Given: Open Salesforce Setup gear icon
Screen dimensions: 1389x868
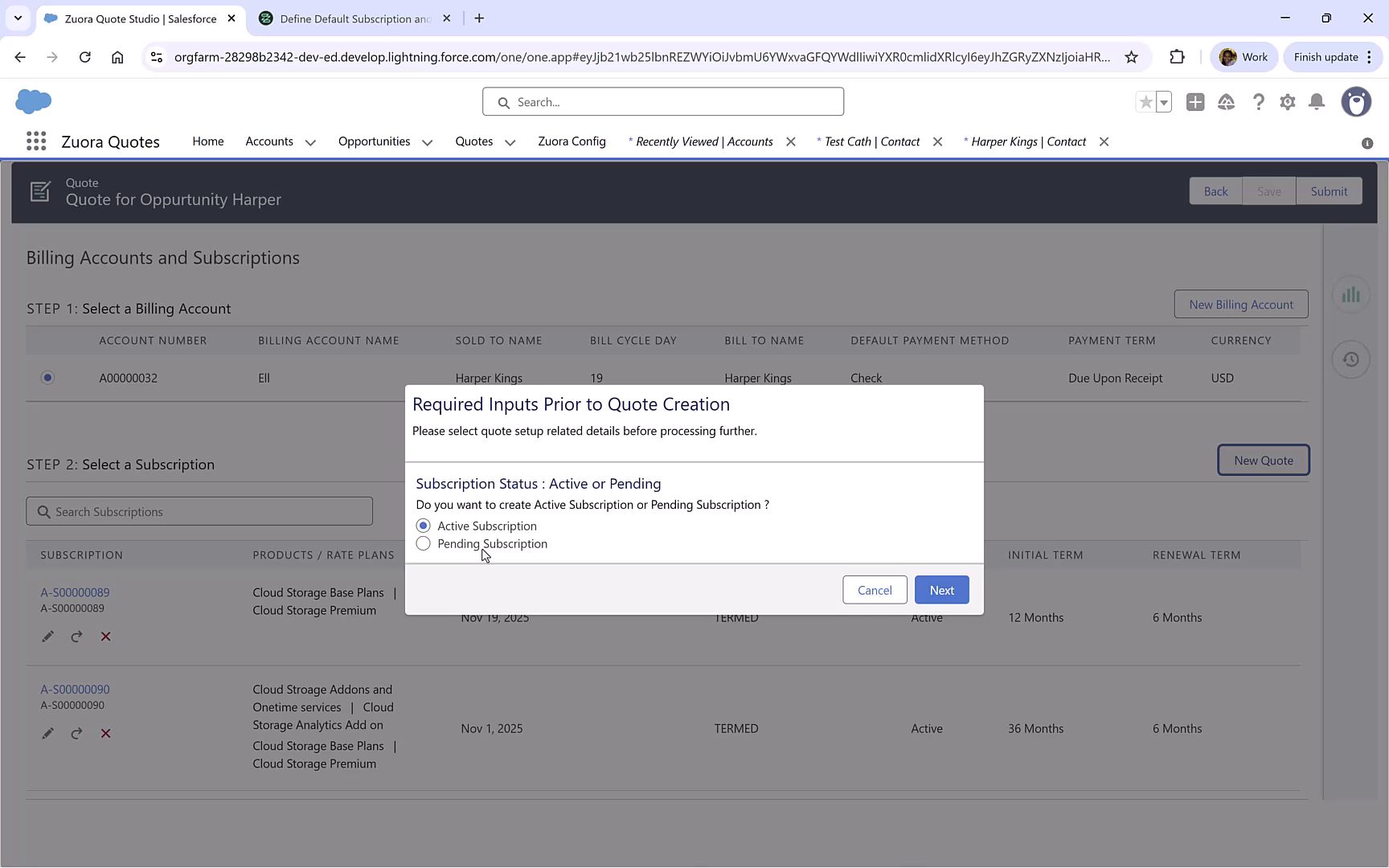Looking at the screenshot, I should click(1288, 102).
